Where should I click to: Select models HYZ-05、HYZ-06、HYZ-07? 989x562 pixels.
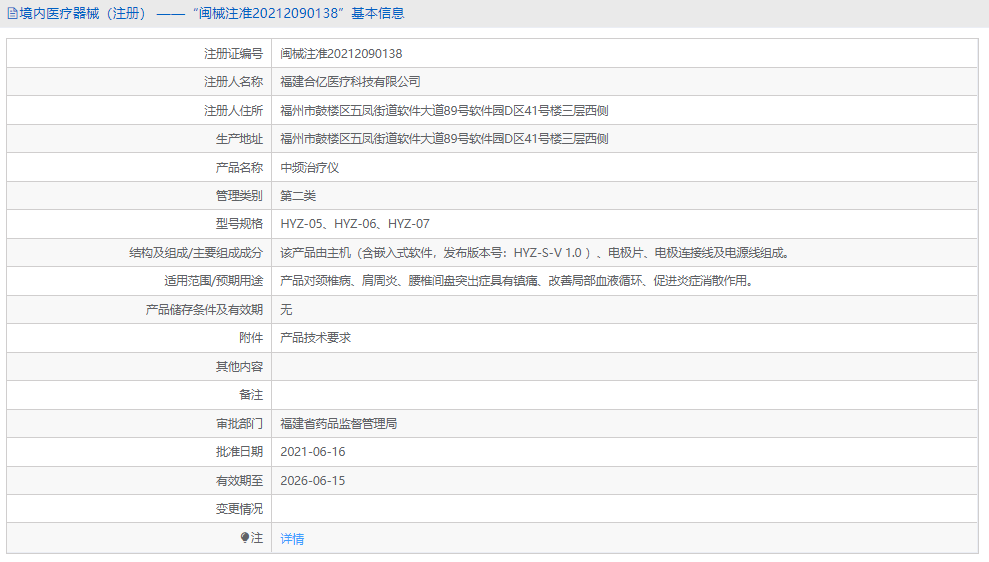355,224
